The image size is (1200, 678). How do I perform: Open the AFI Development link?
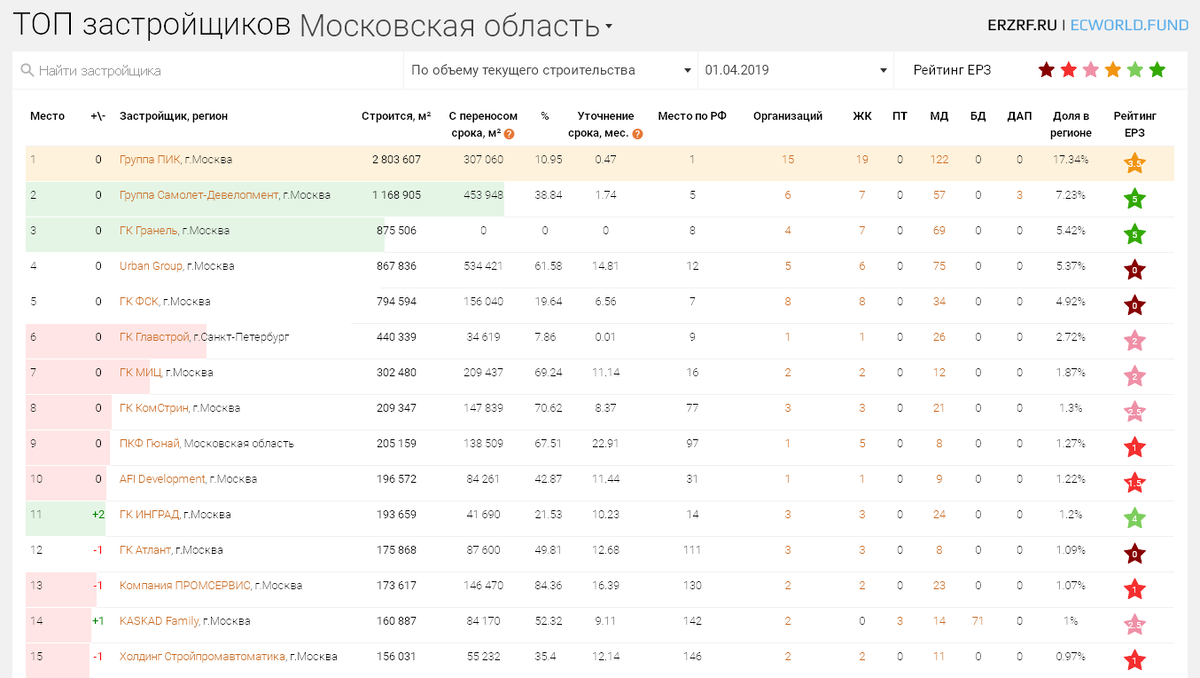point(162,479)
